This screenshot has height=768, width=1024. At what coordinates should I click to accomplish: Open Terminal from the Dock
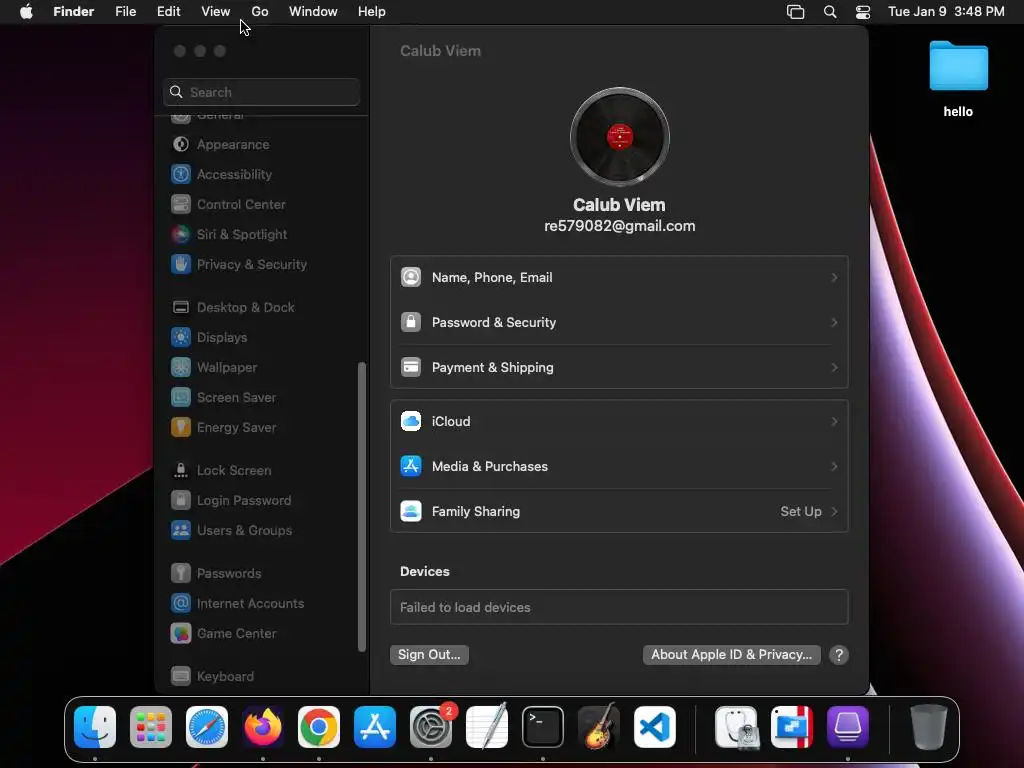click(543, 728)
